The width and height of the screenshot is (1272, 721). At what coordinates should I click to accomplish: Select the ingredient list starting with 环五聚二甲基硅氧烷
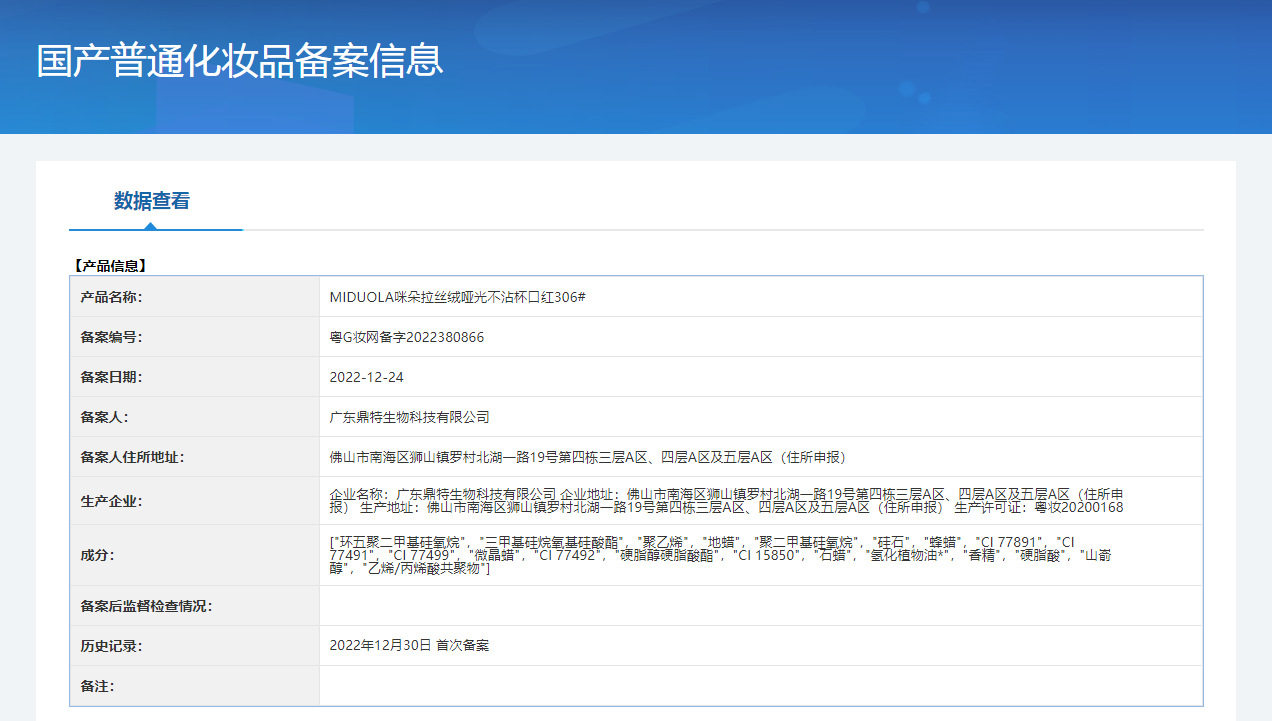720,555
